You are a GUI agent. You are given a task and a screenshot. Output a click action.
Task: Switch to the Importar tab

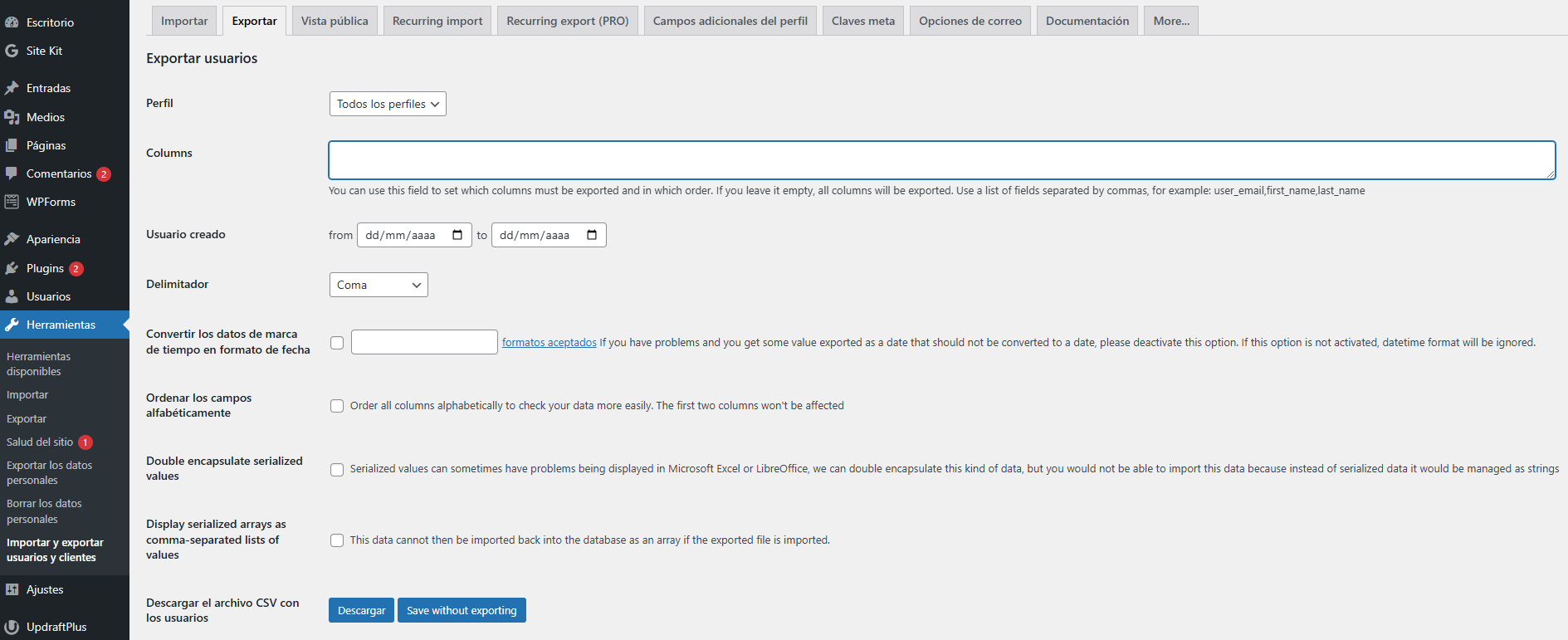click(184, 21)
